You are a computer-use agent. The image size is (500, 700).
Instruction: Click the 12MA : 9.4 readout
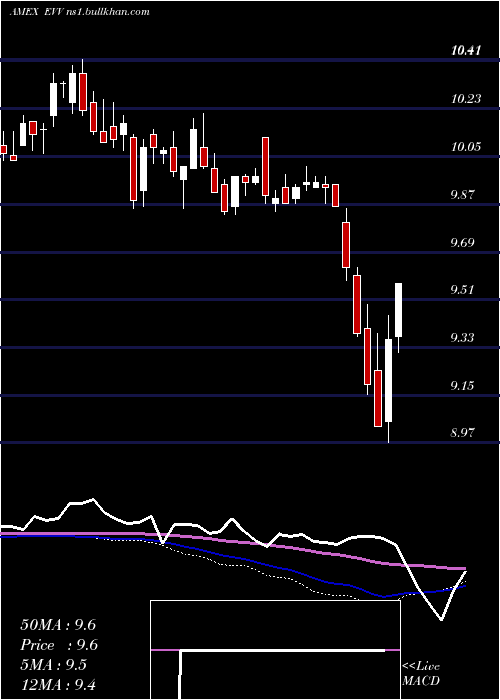[x=58, y=685]
